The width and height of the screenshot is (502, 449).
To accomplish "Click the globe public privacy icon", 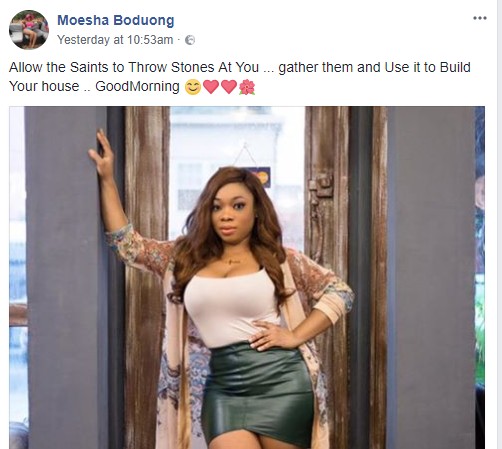I will point(190,40).
